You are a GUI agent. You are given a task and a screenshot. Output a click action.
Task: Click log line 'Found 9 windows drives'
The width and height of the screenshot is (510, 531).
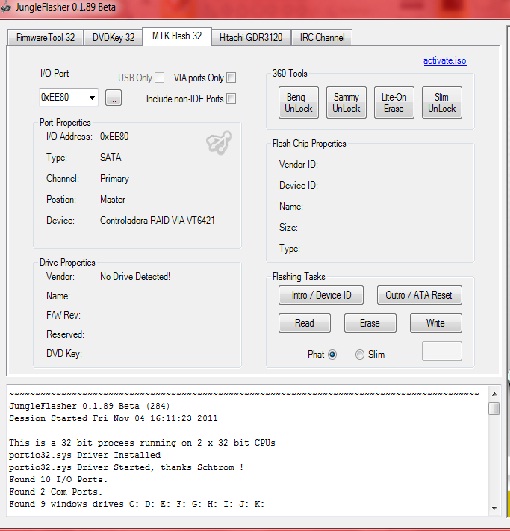[136, 504]
